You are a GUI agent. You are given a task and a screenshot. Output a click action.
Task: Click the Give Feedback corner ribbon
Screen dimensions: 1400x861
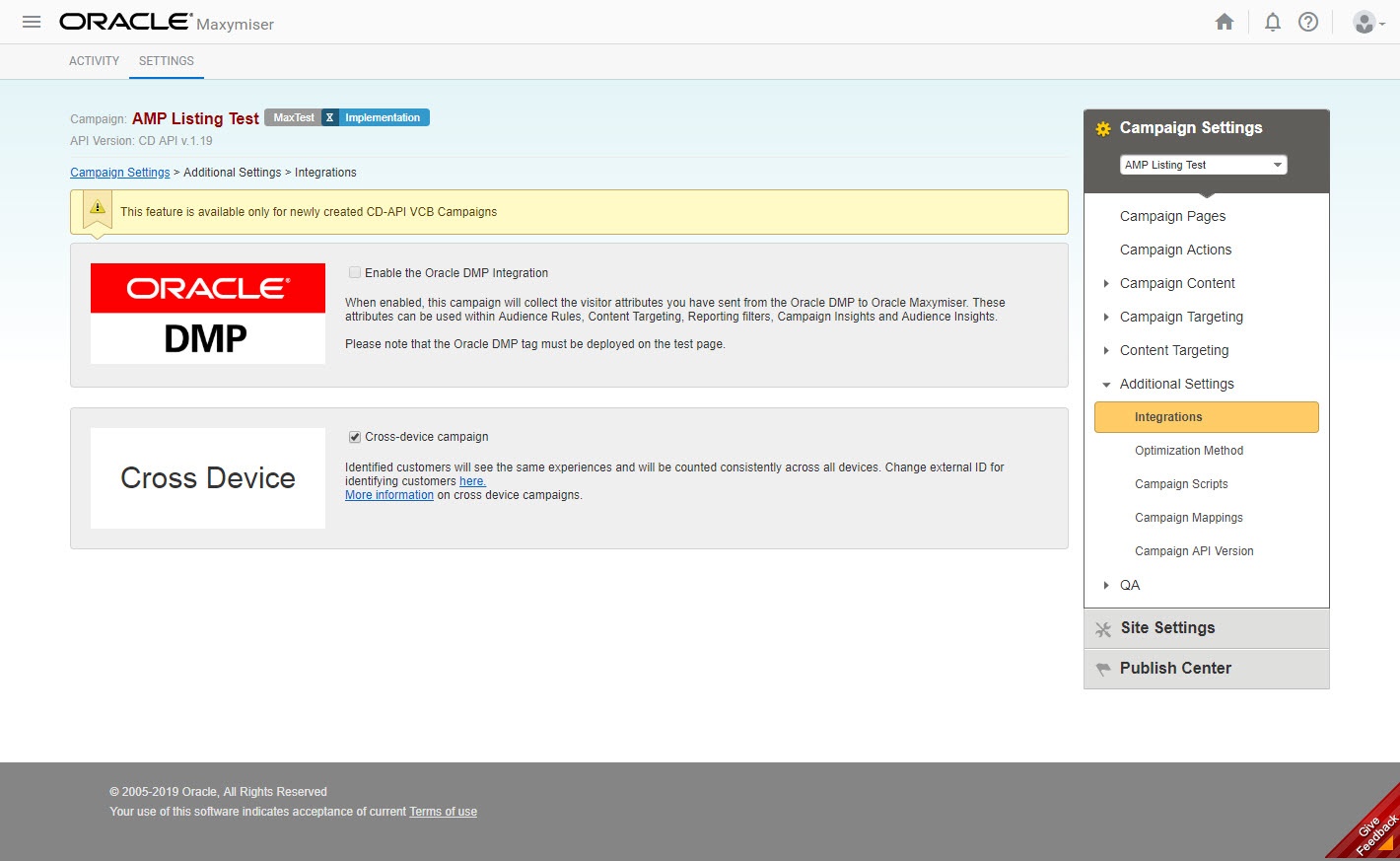(x=1370, y=826)
